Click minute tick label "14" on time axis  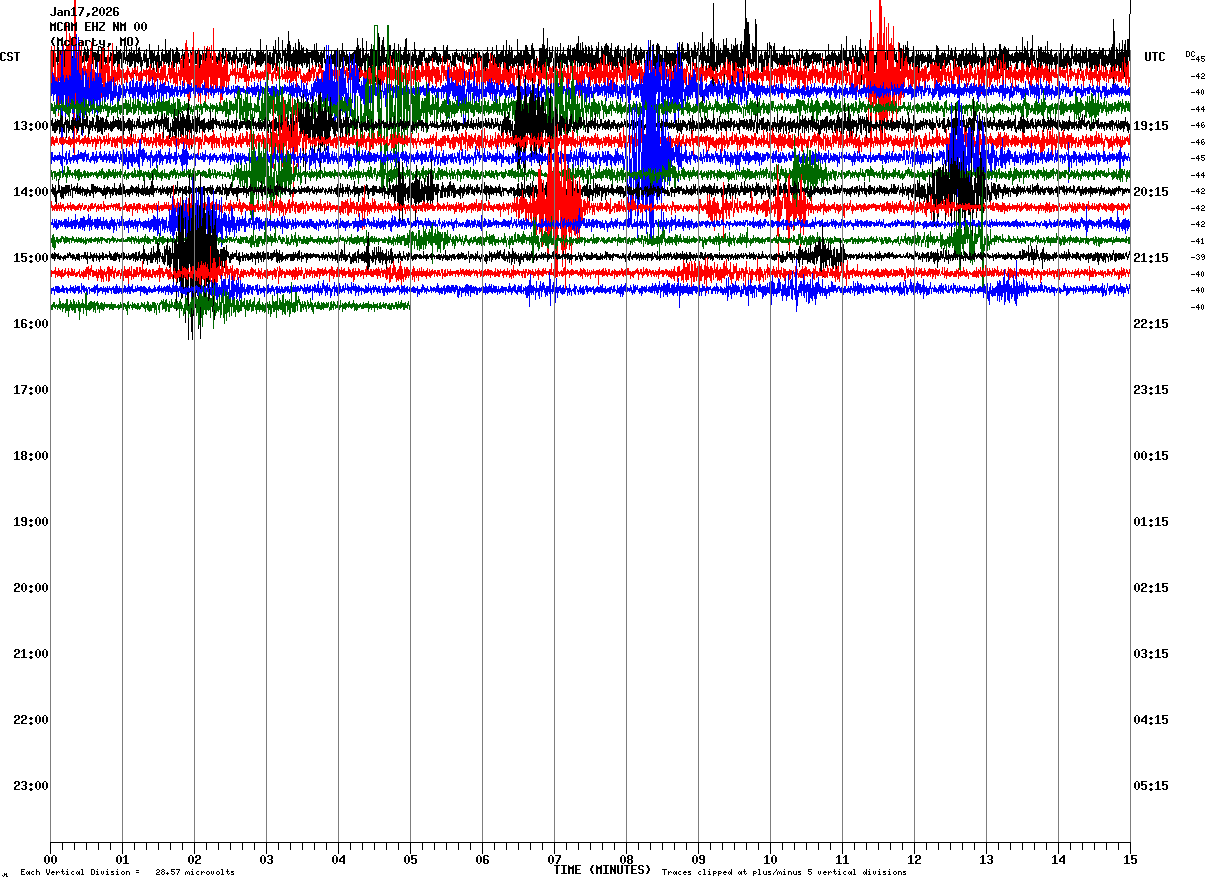1058,860
